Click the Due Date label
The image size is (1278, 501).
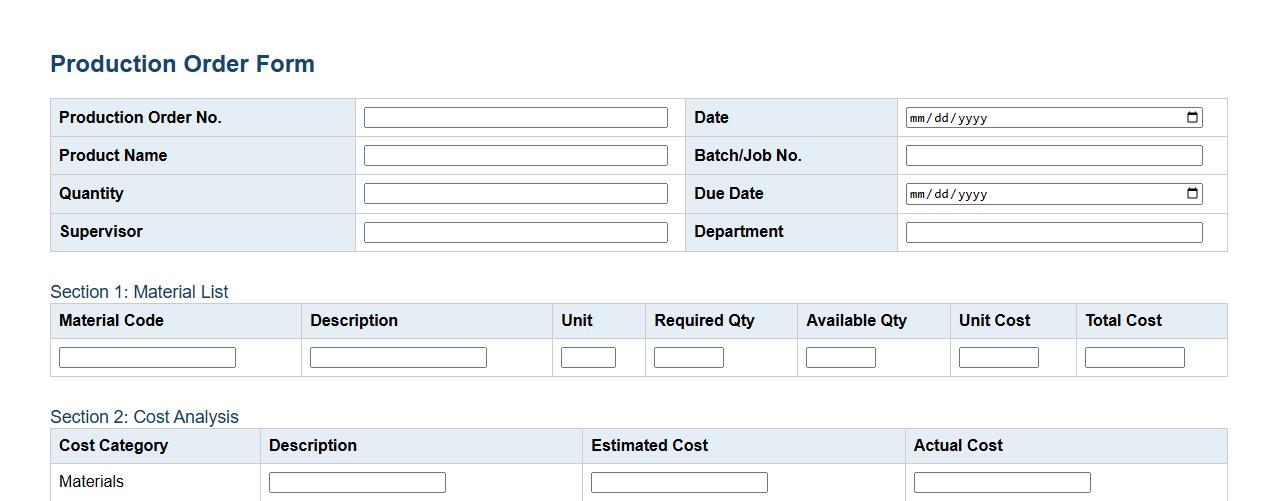click(x=729, y=194)
